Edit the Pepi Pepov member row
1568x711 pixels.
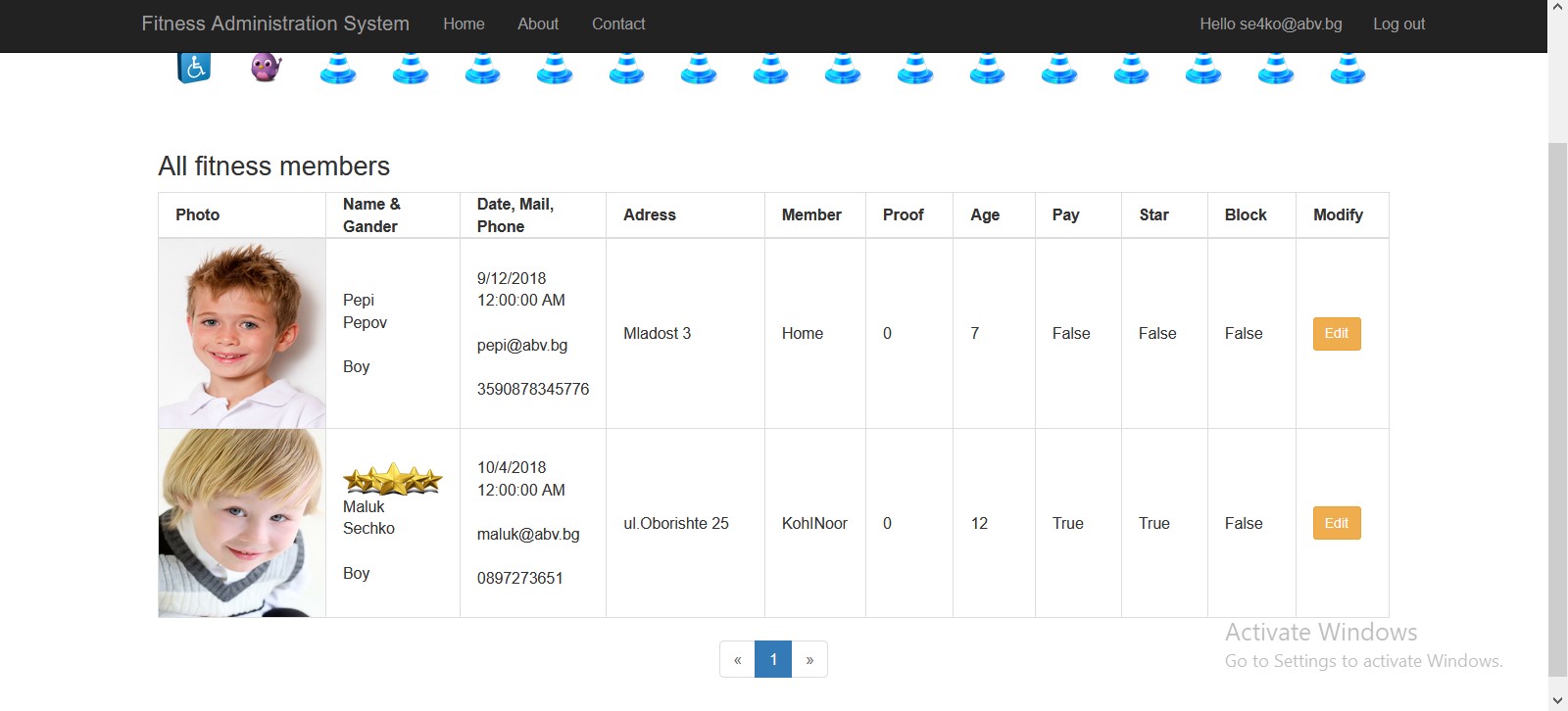coord(1337,333)
